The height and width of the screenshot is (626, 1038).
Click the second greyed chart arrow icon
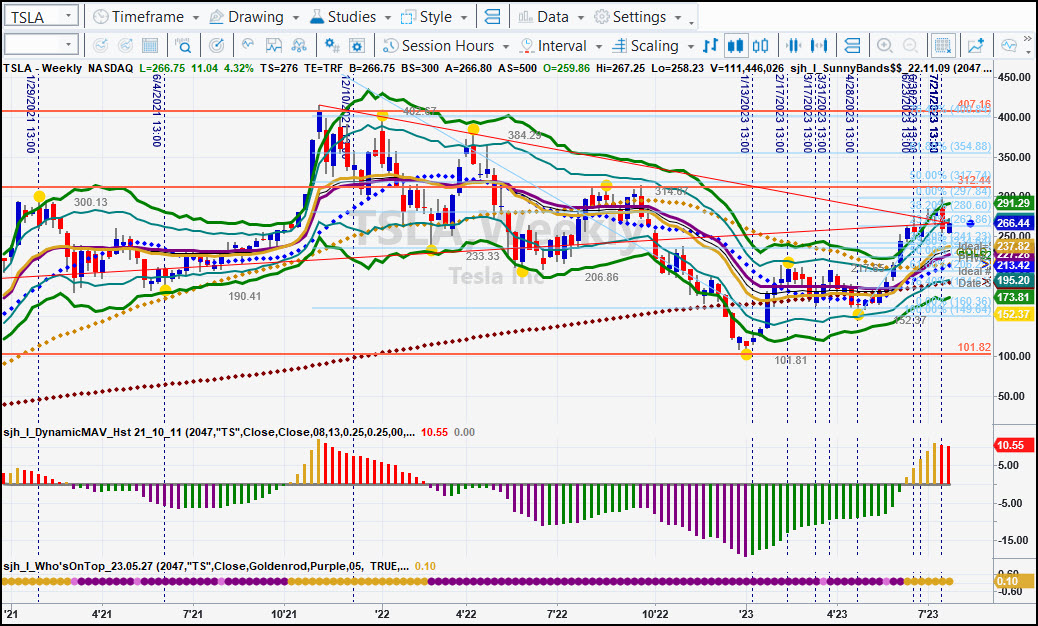125,46
